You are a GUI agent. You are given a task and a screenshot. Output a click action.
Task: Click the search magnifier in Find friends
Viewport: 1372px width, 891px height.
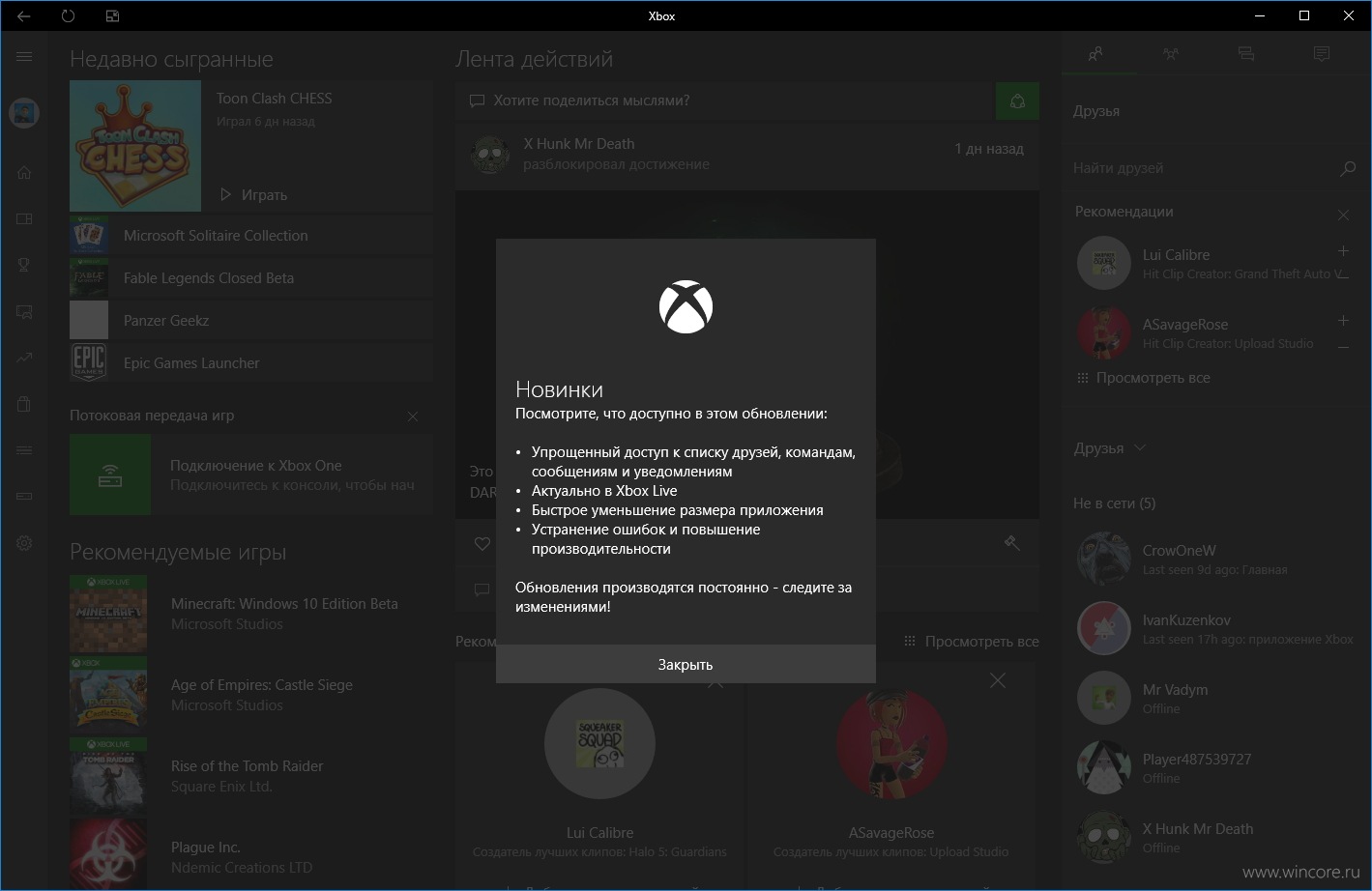(1348, 168)
